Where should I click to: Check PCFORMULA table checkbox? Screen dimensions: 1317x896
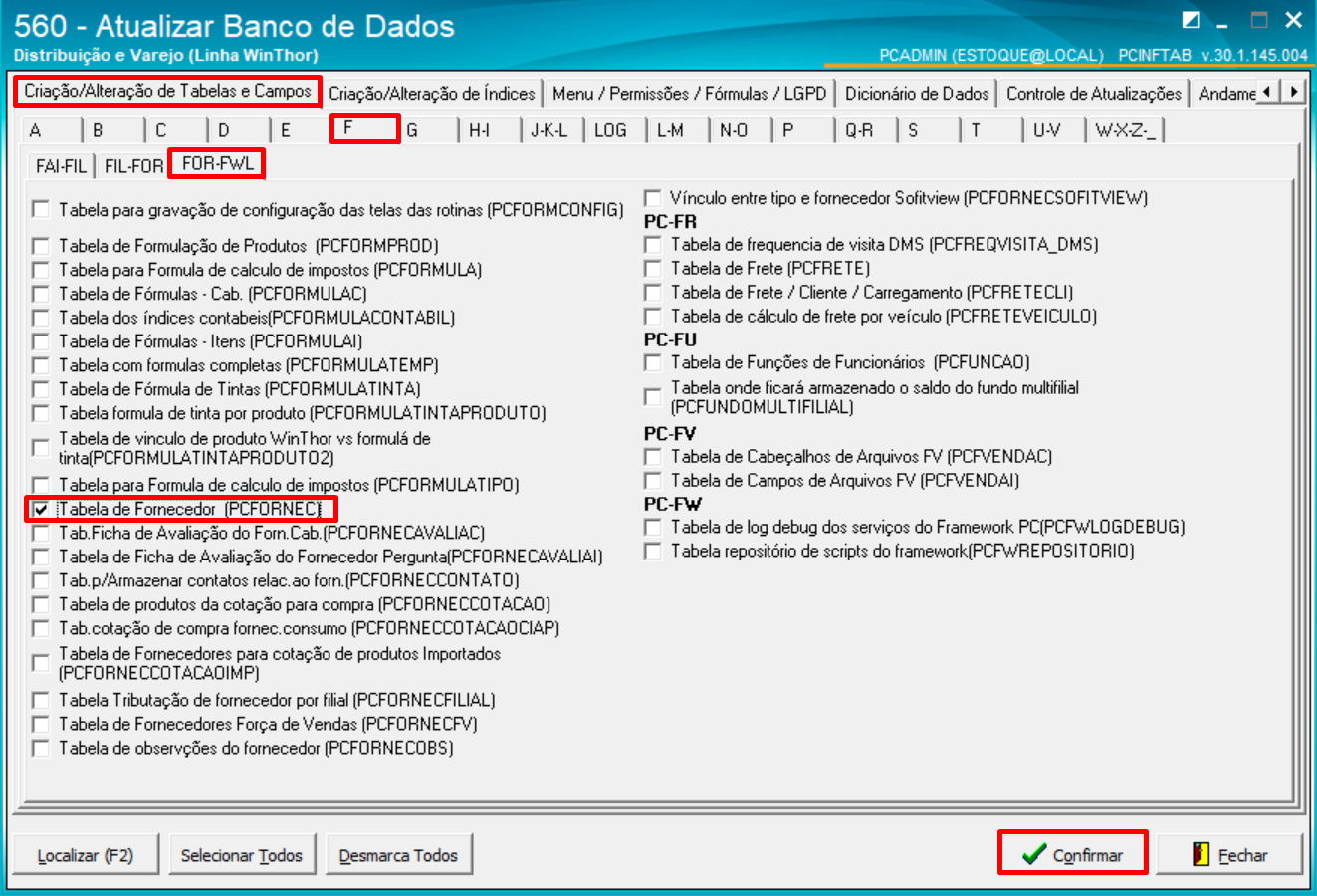[41, 270]
